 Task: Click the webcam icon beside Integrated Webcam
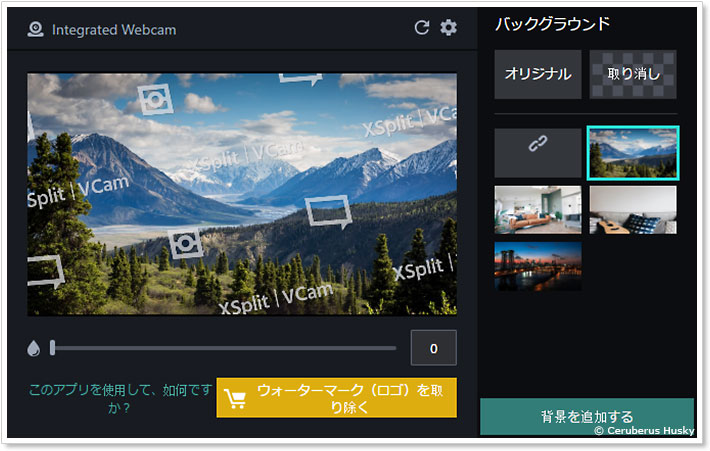coord(35,30)
